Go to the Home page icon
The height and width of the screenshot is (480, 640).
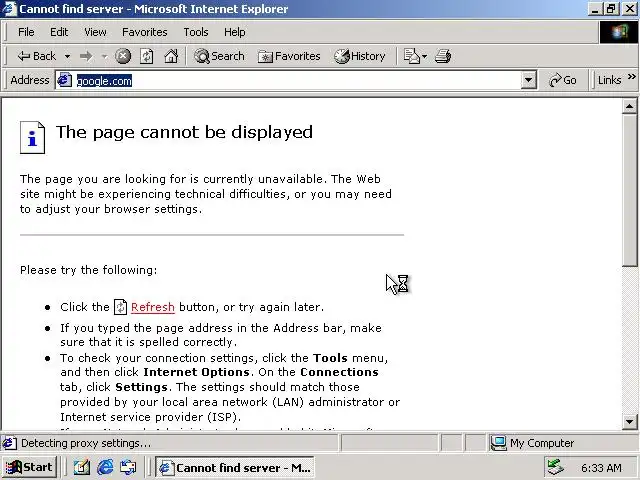[171, 56]
